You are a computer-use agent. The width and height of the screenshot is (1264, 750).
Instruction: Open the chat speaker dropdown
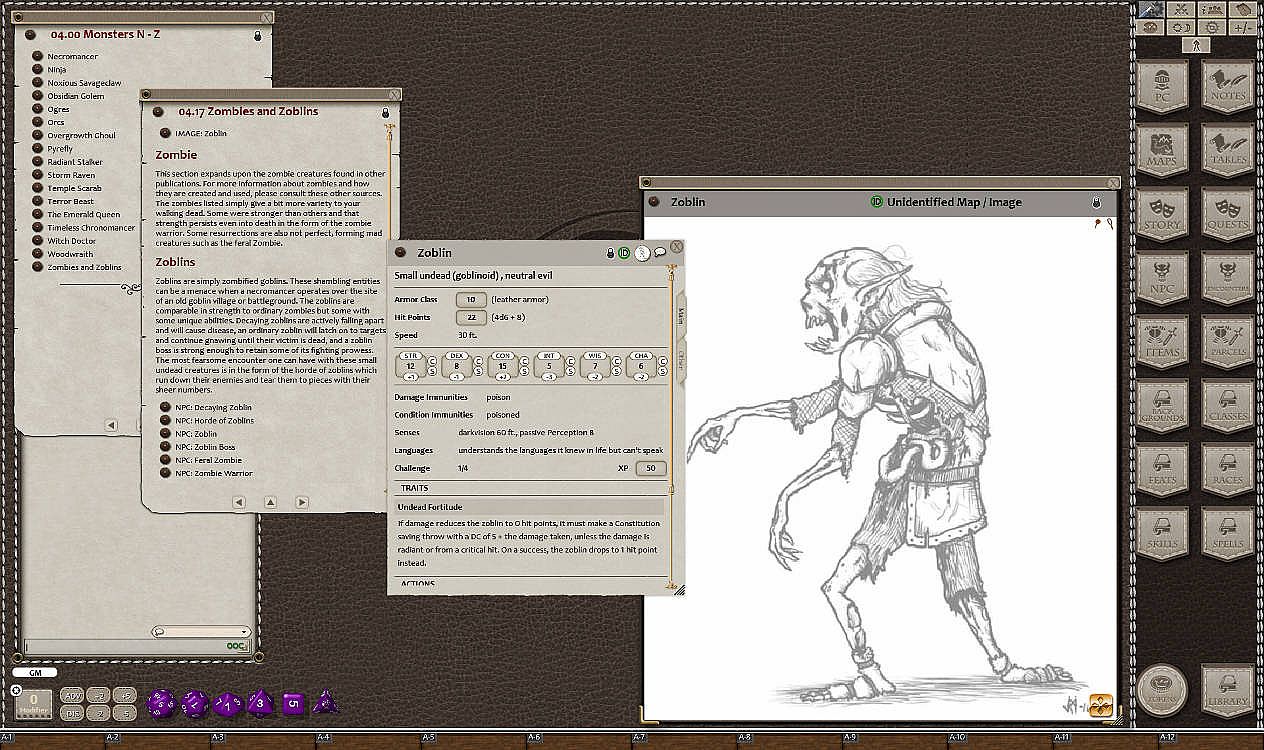(x=201, y=631)
